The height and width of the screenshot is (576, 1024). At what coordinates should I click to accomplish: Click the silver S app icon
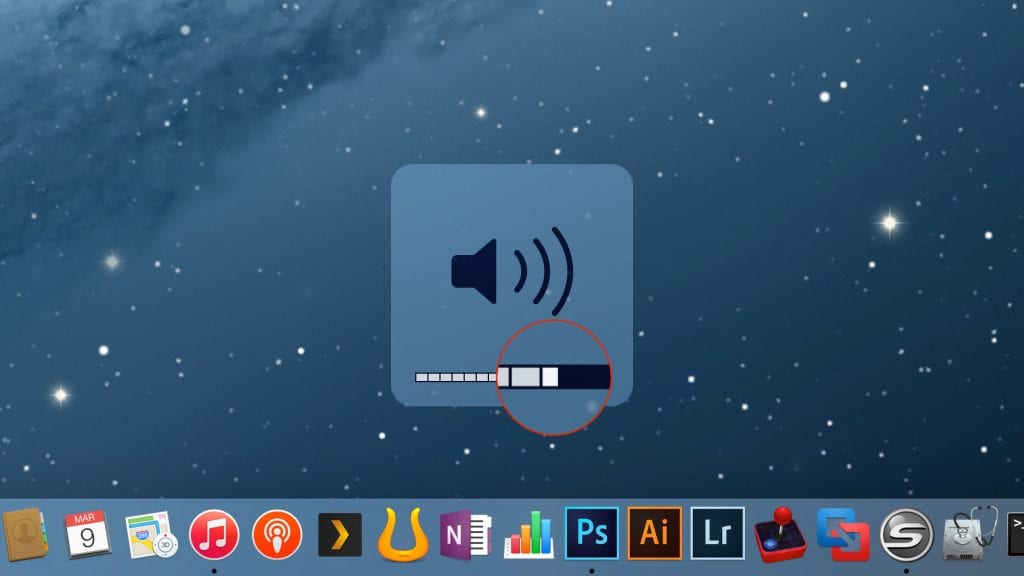[905, 533]
